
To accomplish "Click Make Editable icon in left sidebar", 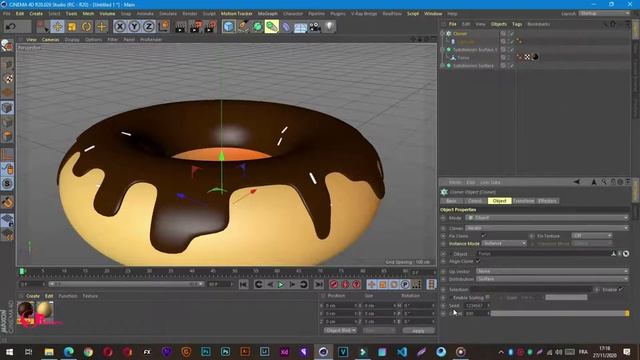I will pyautogui.click(x=7, y=45).
